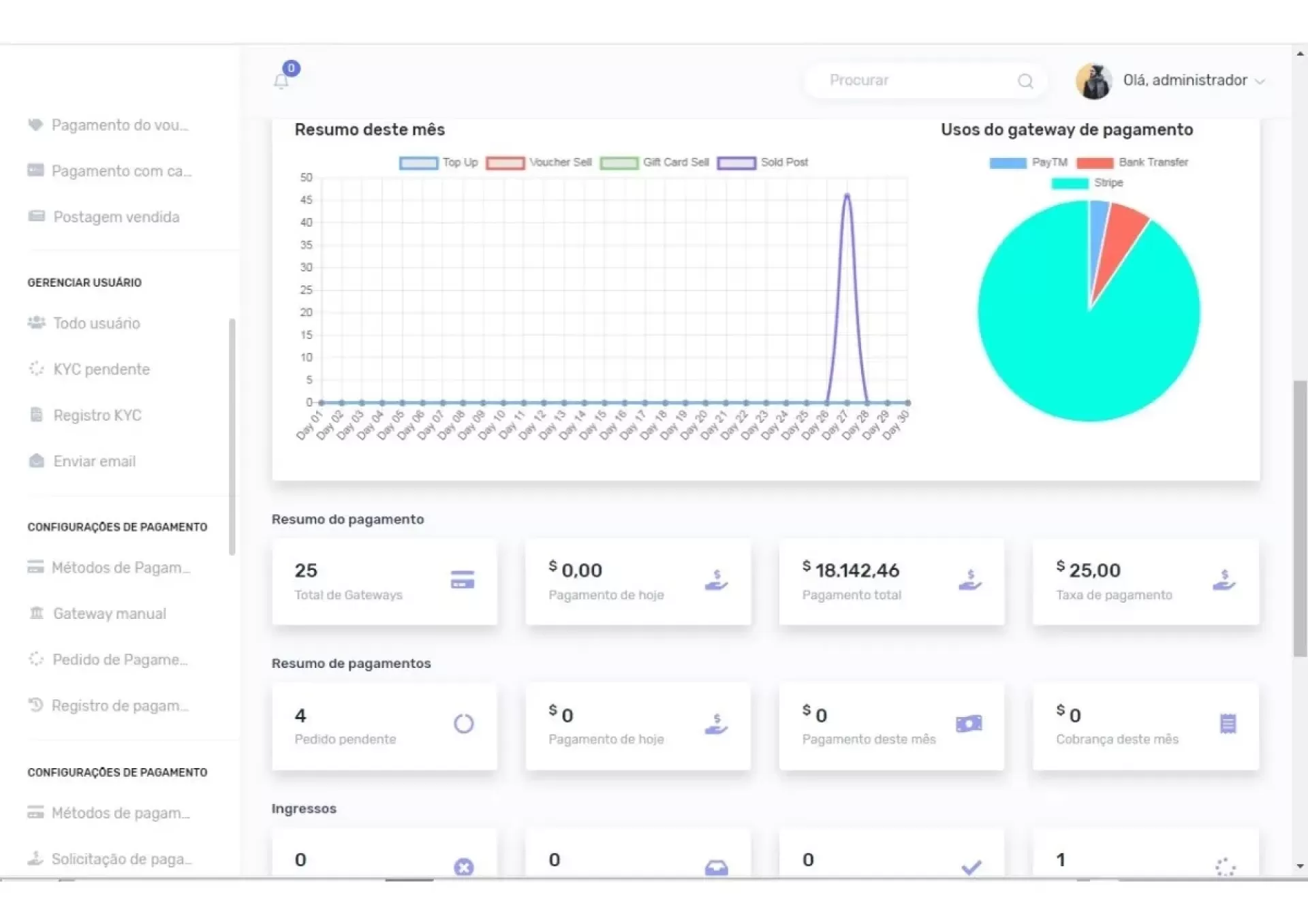Click the Pagamento deste mês money icon
Viewport: 1308px width, 924px height.
969,724
